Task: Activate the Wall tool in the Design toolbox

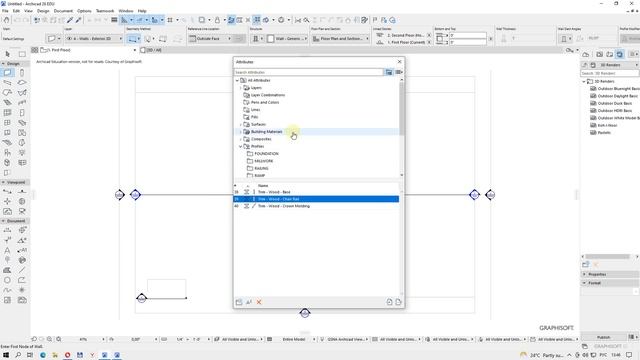Action: pyautogui.click(x=7, y=73)
